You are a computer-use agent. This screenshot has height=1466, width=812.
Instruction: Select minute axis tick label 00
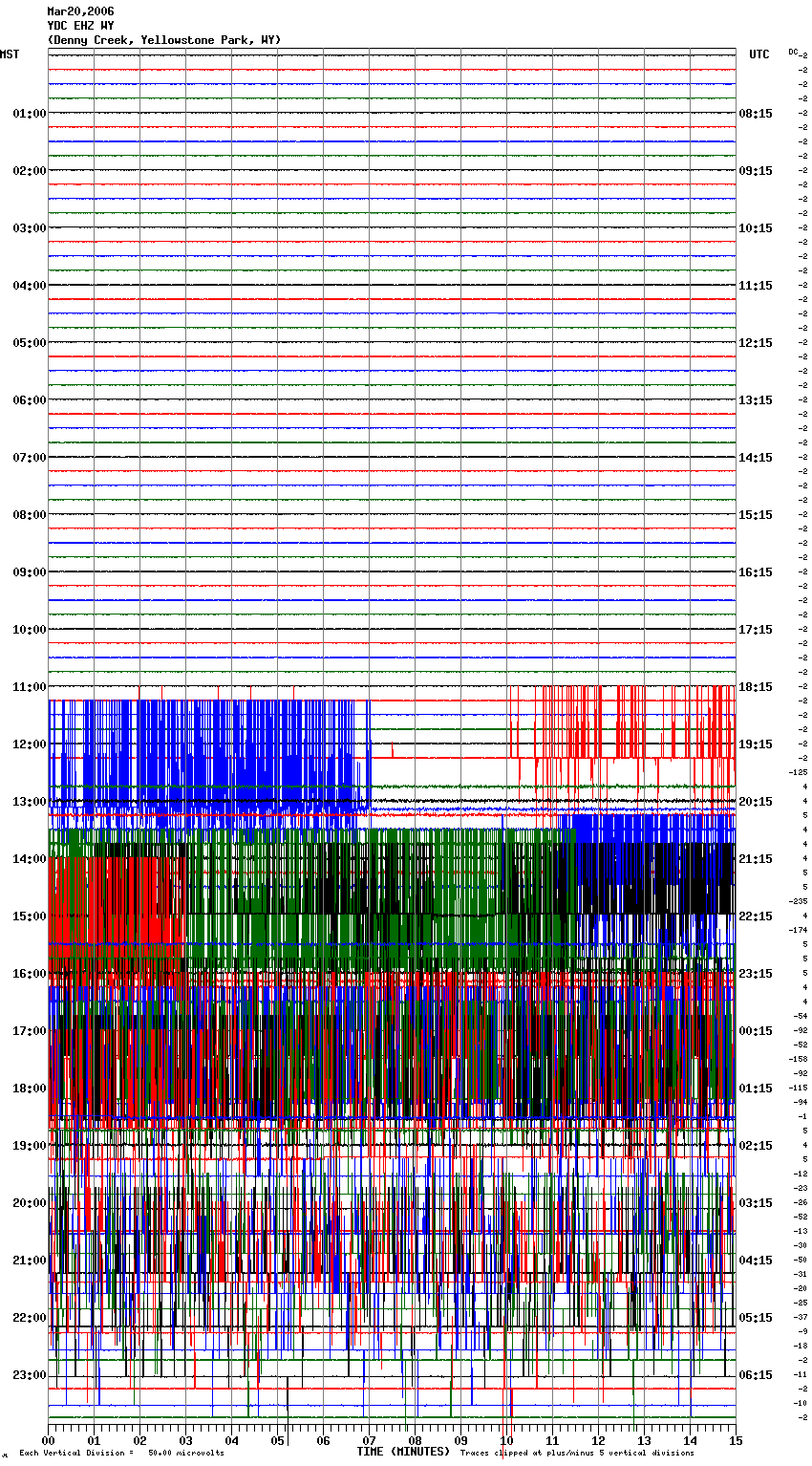tap(48, 1440)
